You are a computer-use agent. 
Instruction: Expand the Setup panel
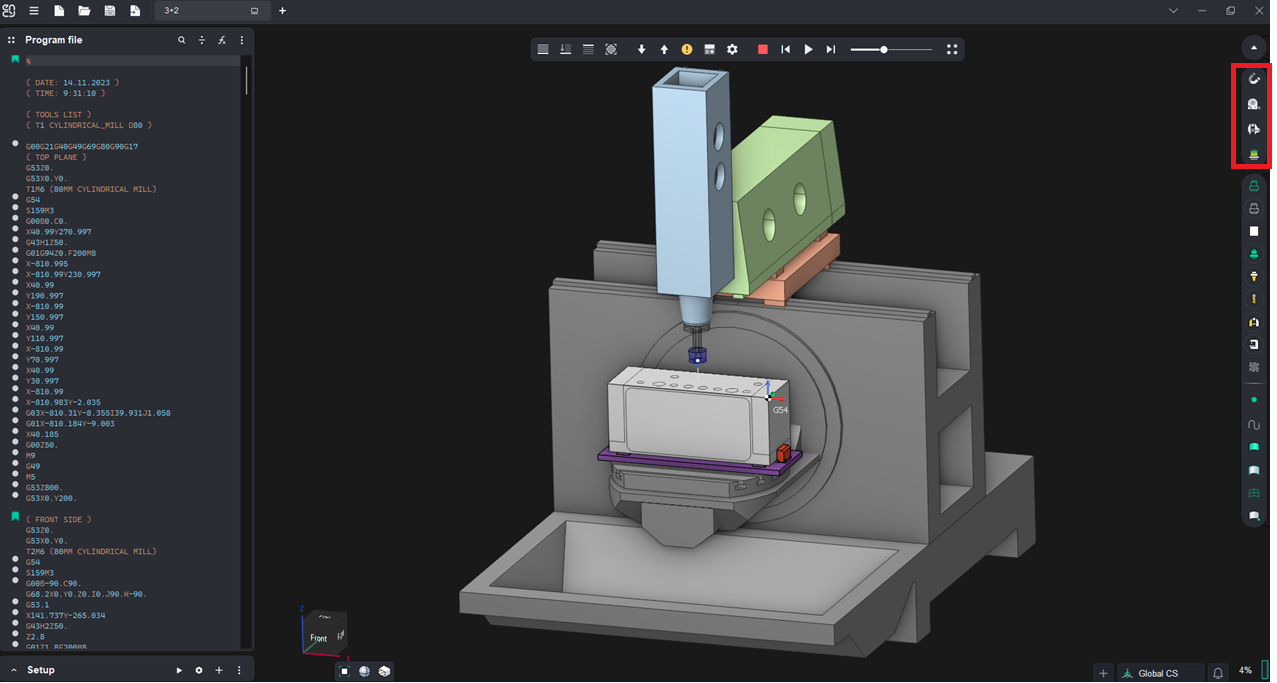point(15,670)
